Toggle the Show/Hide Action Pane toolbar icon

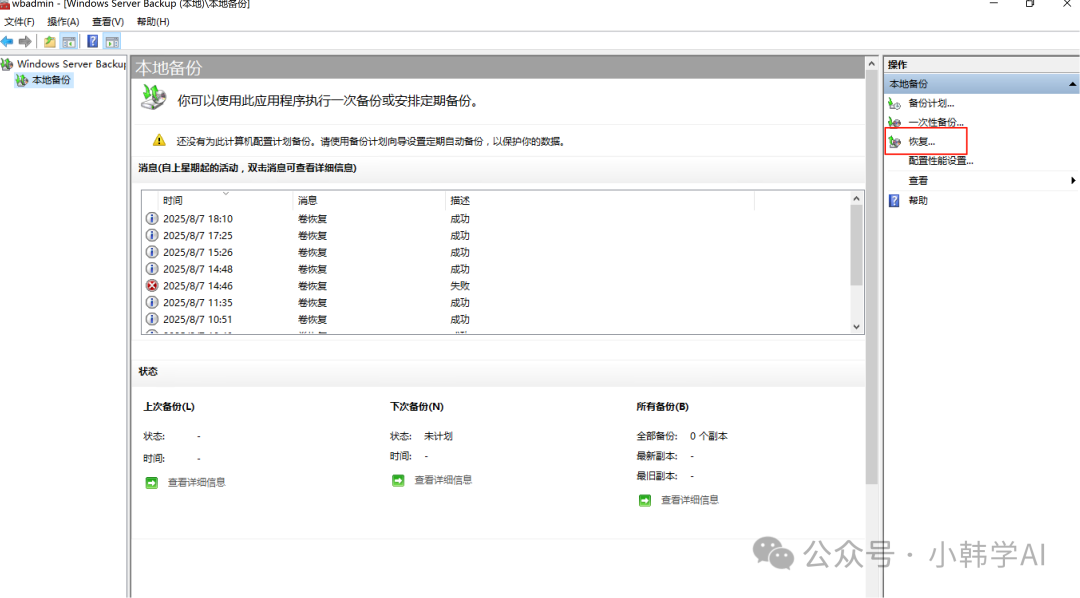[111, 41]
